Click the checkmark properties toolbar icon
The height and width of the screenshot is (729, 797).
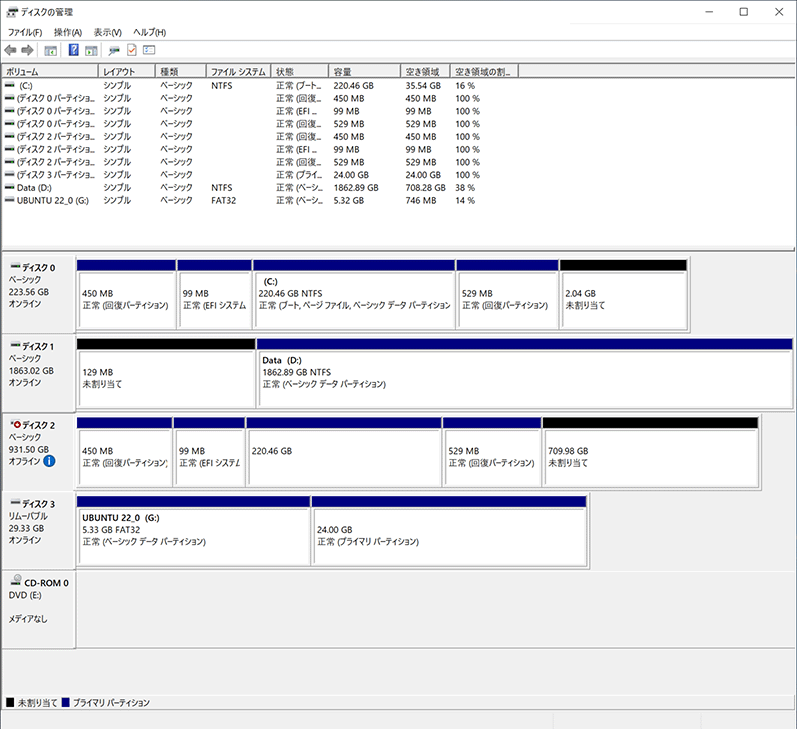pyautogui.click(x=132, y=50)
